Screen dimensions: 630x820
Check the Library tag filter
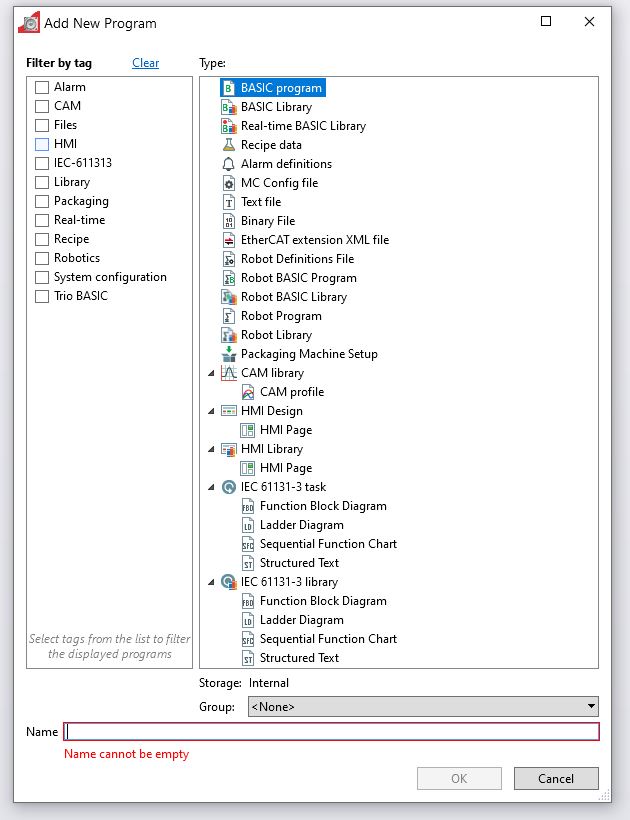[42, 183]
